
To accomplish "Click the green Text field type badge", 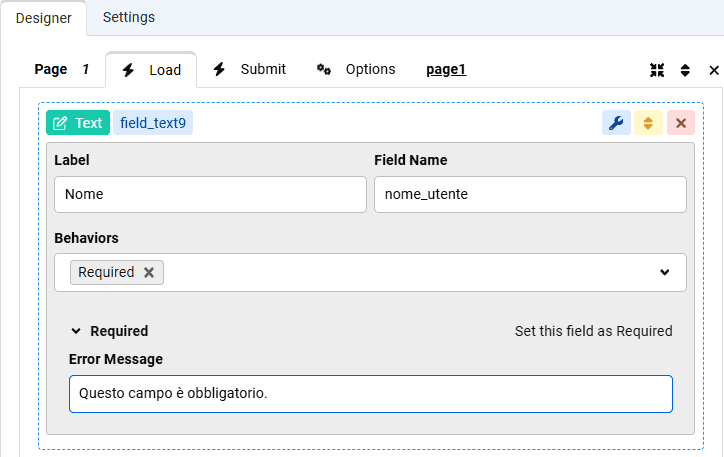I will coord(78,123).
